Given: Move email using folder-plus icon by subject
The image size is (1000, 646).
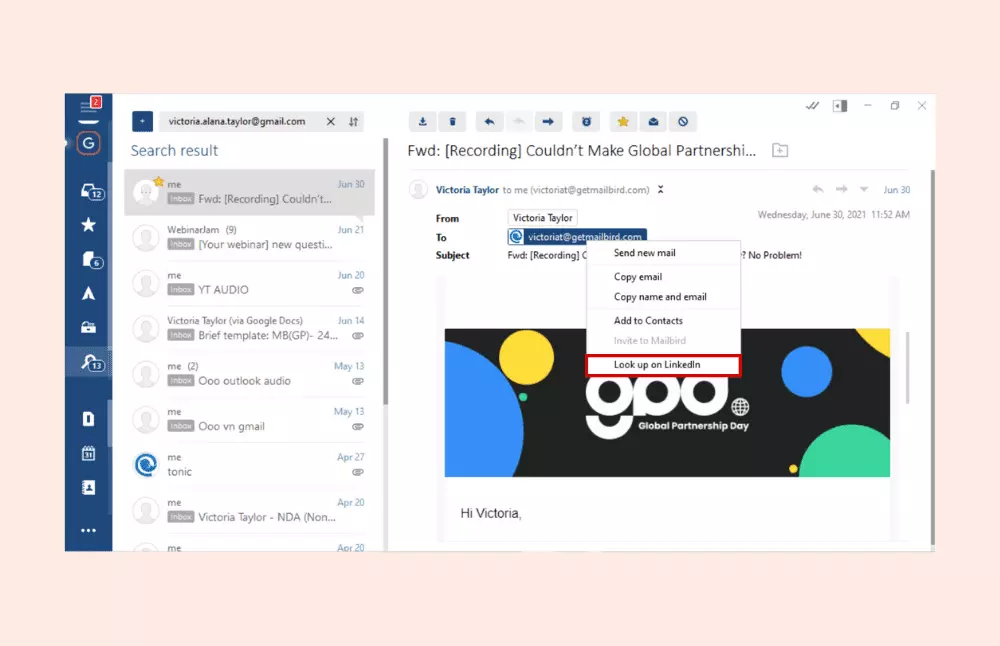Looking at the screenshot, I should pyautogui.click(x=780, y=150).
